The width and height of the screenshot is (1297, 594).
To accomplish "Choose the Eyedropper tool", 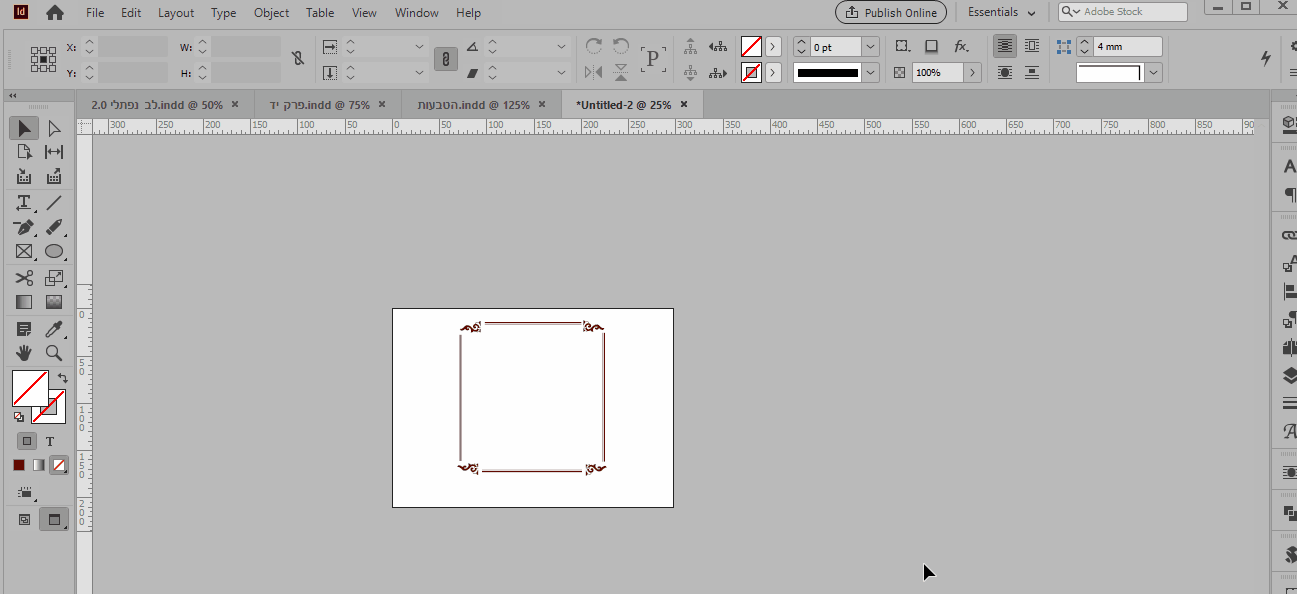I will pos(54,329).
